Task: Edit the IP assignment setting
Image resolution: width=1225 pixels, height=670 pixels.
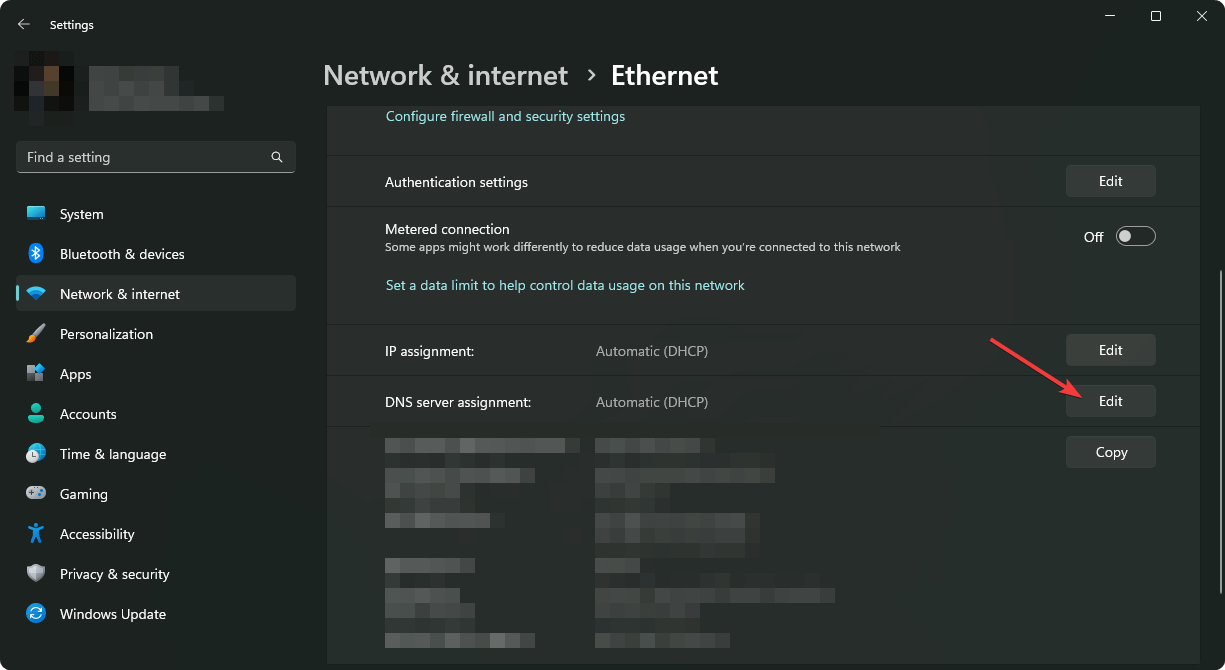Action: [1111, 350]
